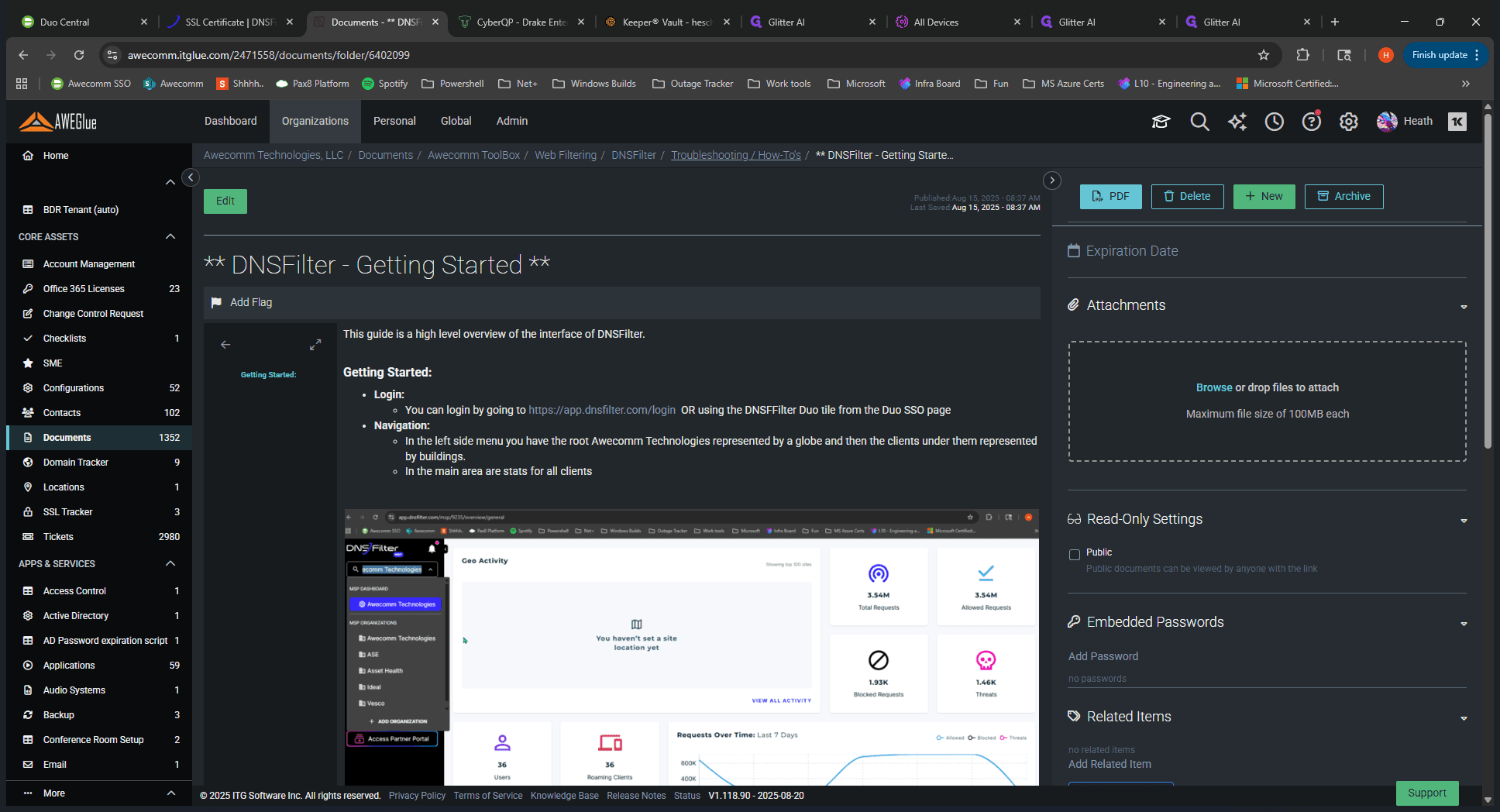1500x812 pixels.
Task: Collapse the right panel with chevron toggle
Action: pyautogui.click(x=1052, y=181)
